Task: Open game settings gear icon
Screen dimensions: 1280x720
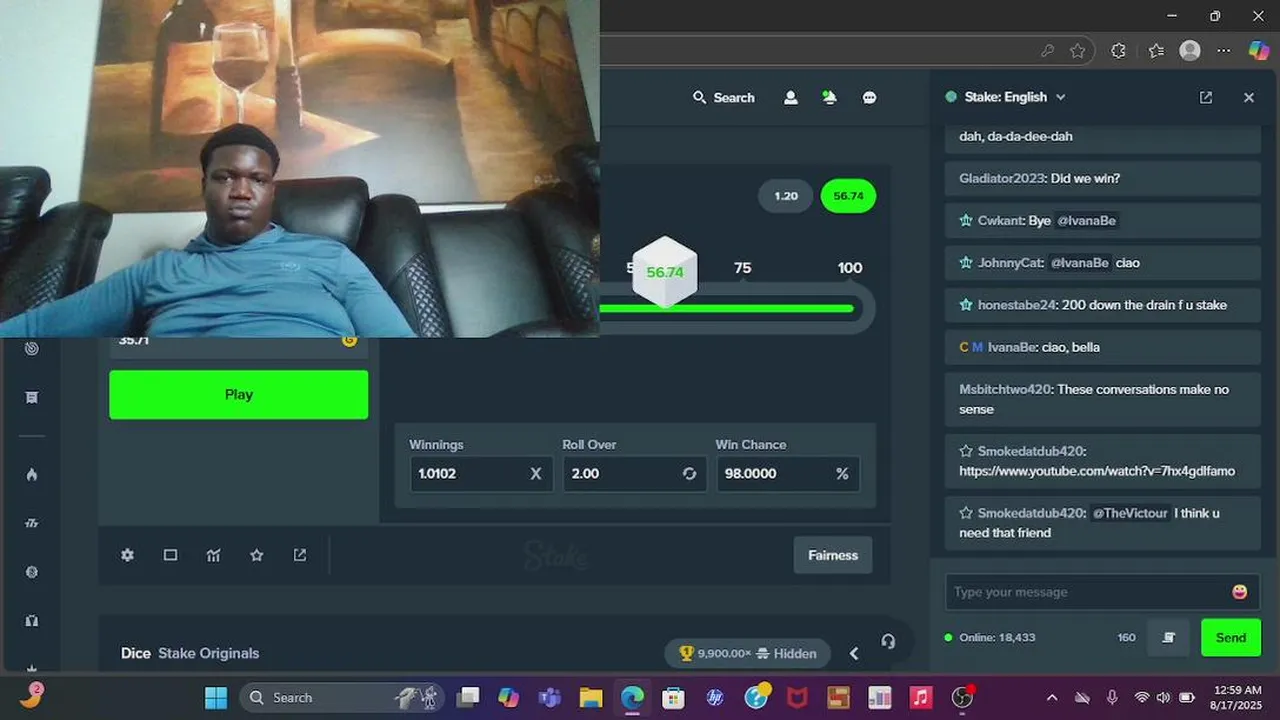Action: click(127, 555)
